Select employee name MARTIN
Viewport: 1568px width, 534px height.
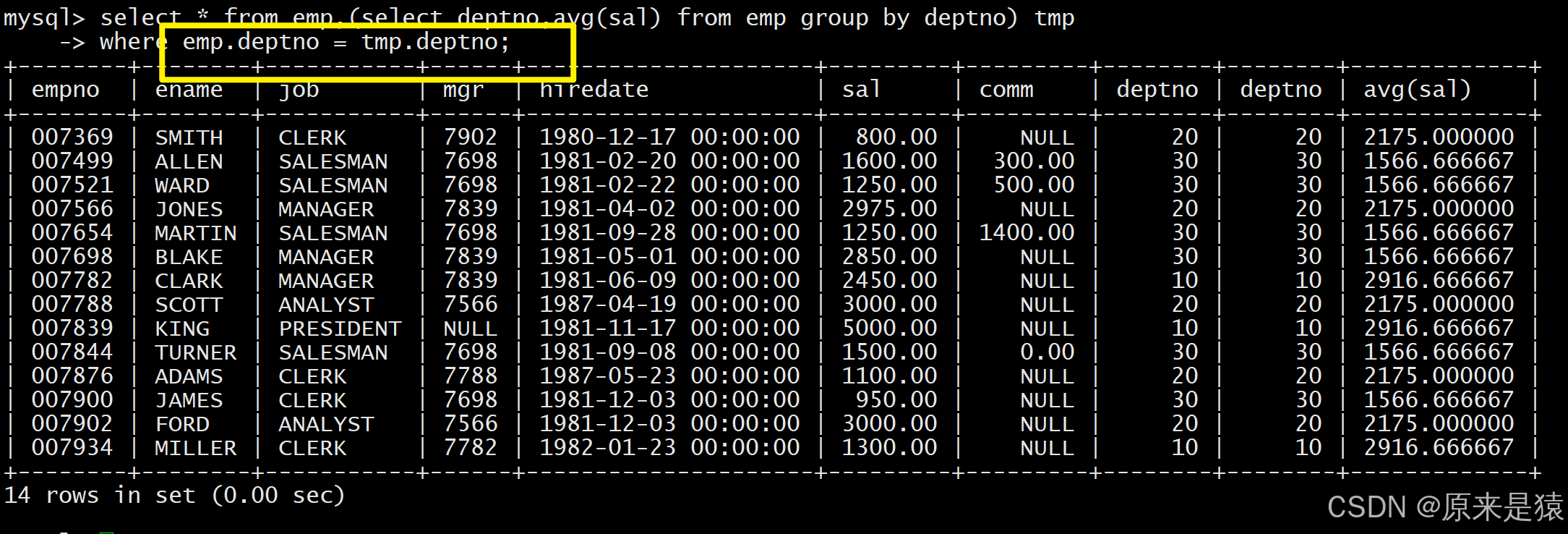point(196,233)
